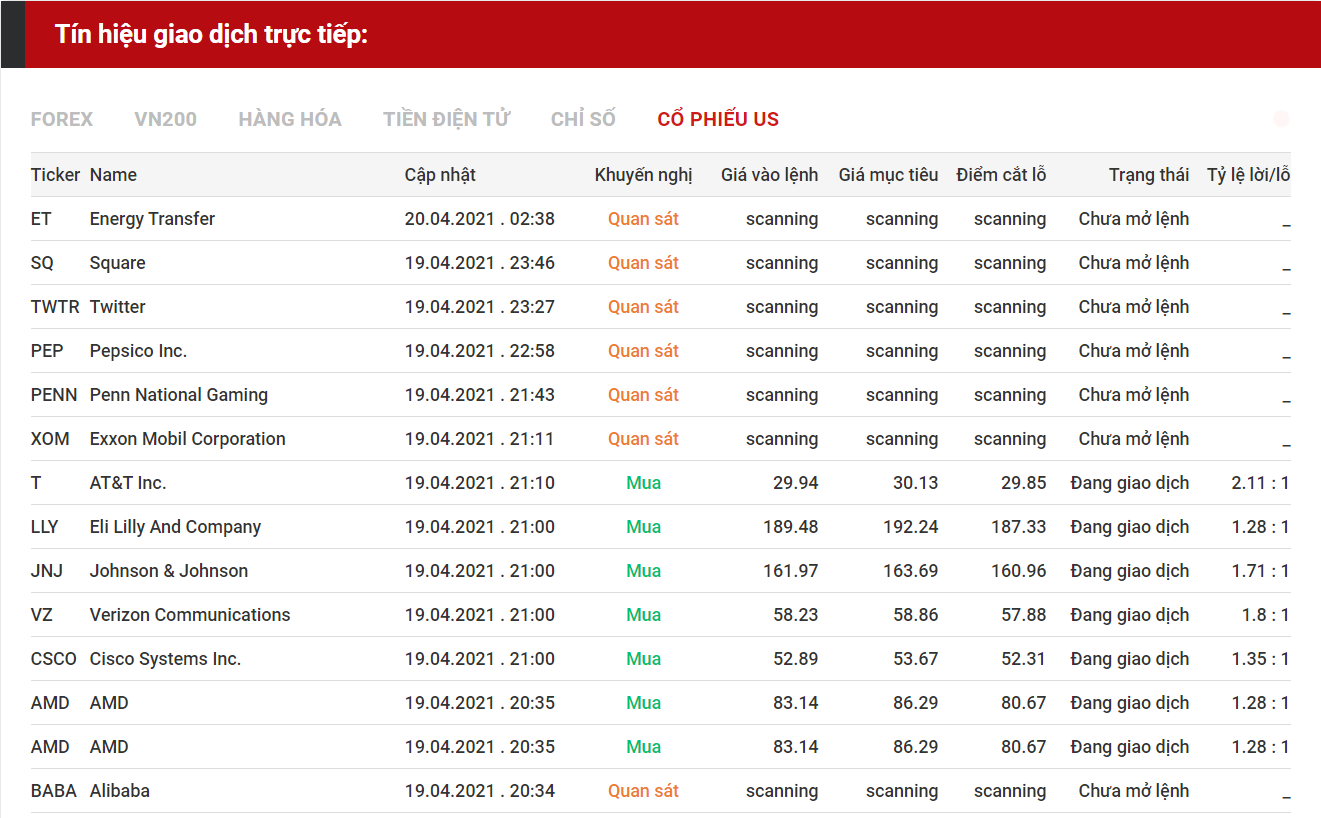Go to the TIỀN ĐIỆN TỬ tab

[446, 119]
